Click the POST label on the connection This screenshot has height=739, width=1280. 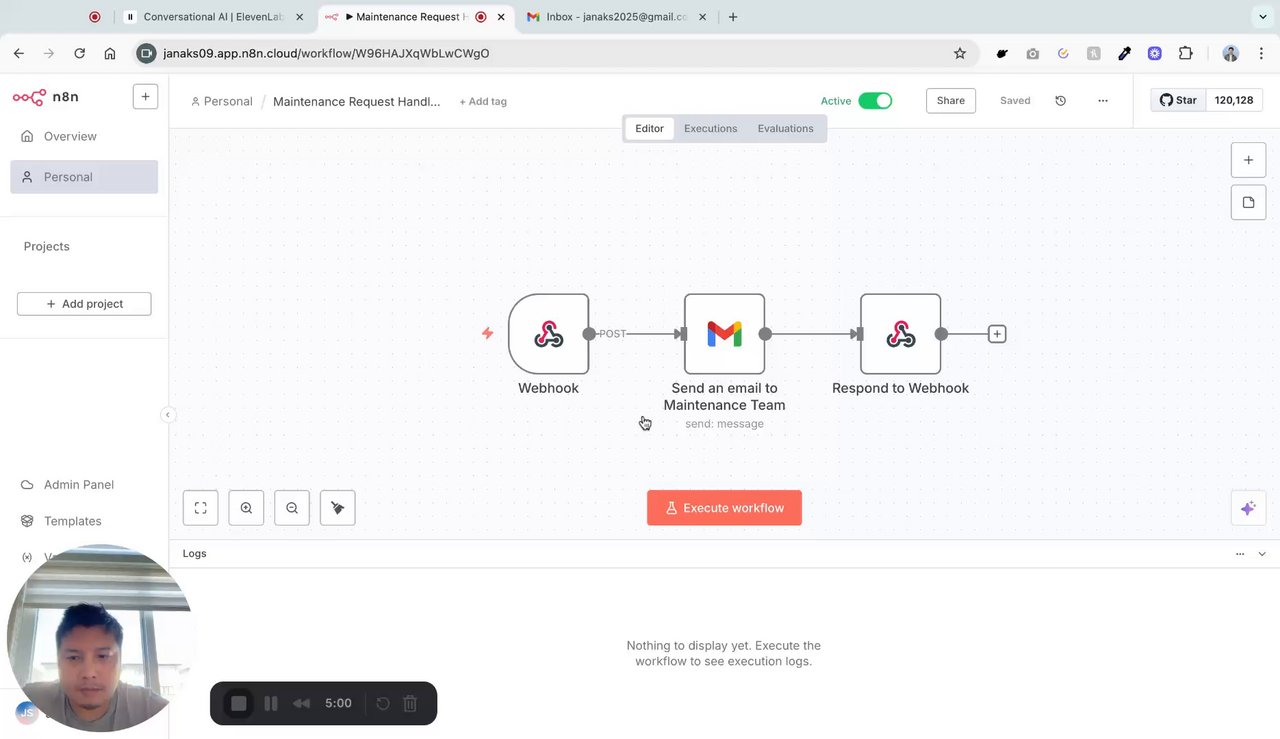click(x=613, y=334)
